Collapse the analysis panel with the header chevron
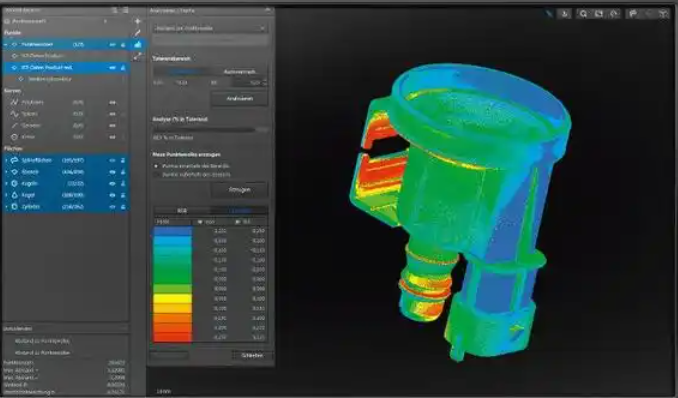Viewport: 678px width, 398px height. pos(268,10)
